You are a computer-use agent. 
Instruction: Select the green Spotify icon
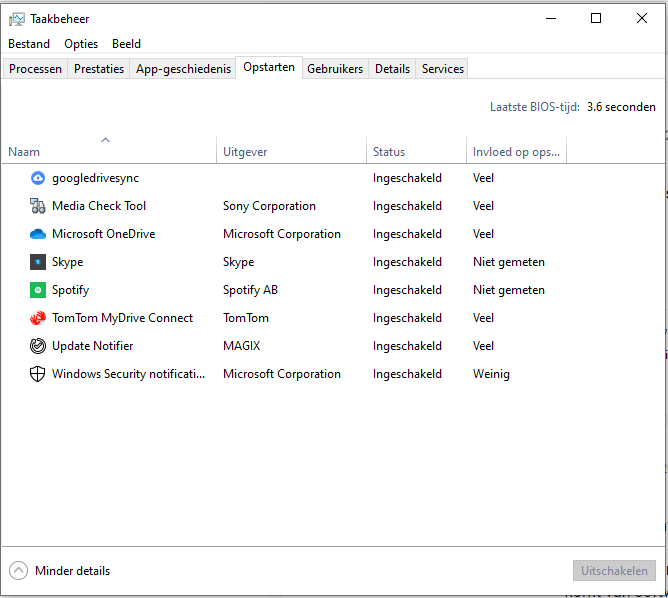point(38,290)
